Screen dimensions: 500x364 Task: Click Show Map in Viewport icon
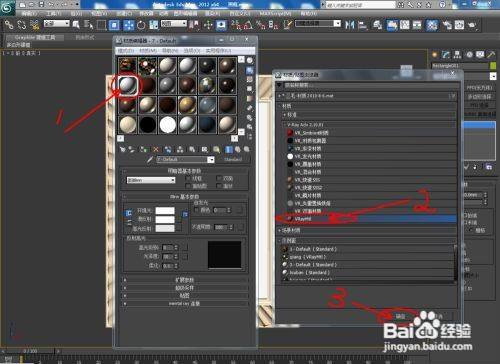(217, 150)
